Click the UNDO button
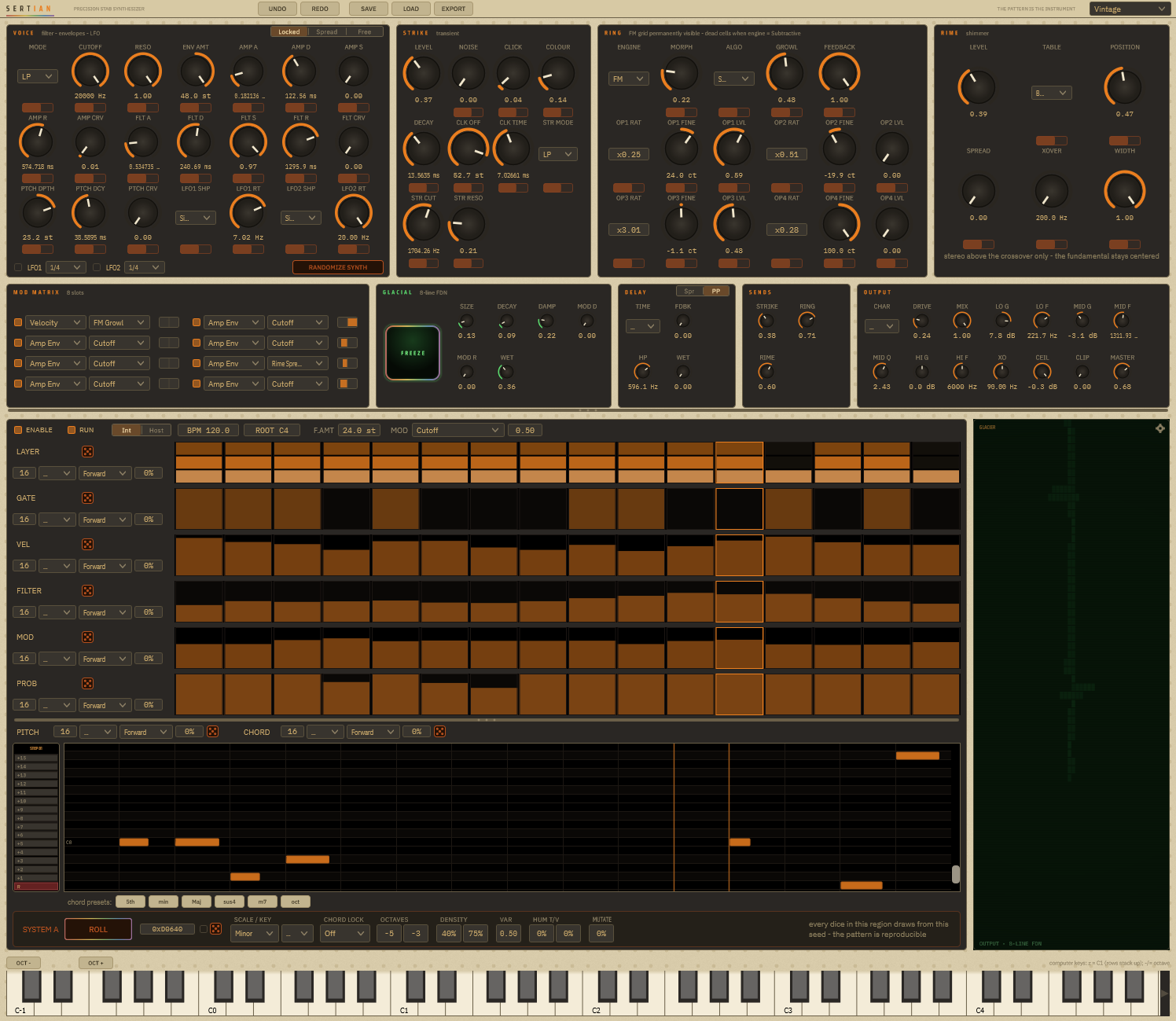Image resolution: width=1176 pixels, height=1021 pixels. pos(277,9)
